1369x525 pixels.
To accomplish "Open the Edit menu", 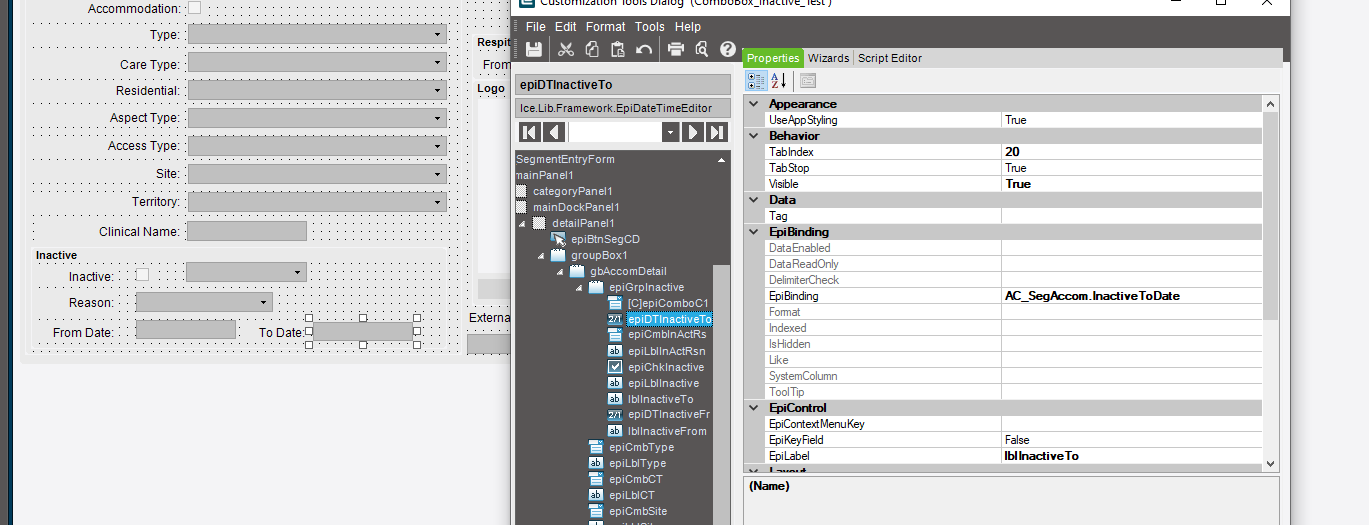I will 566,27.
